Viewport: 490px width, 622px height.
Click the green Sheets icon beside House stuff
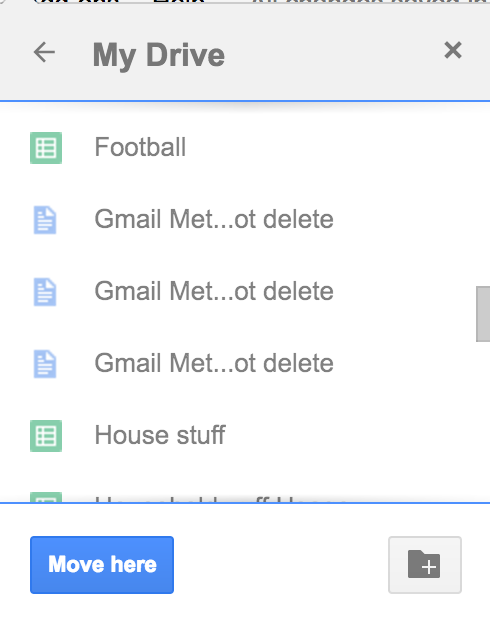(x=46, y=436)
